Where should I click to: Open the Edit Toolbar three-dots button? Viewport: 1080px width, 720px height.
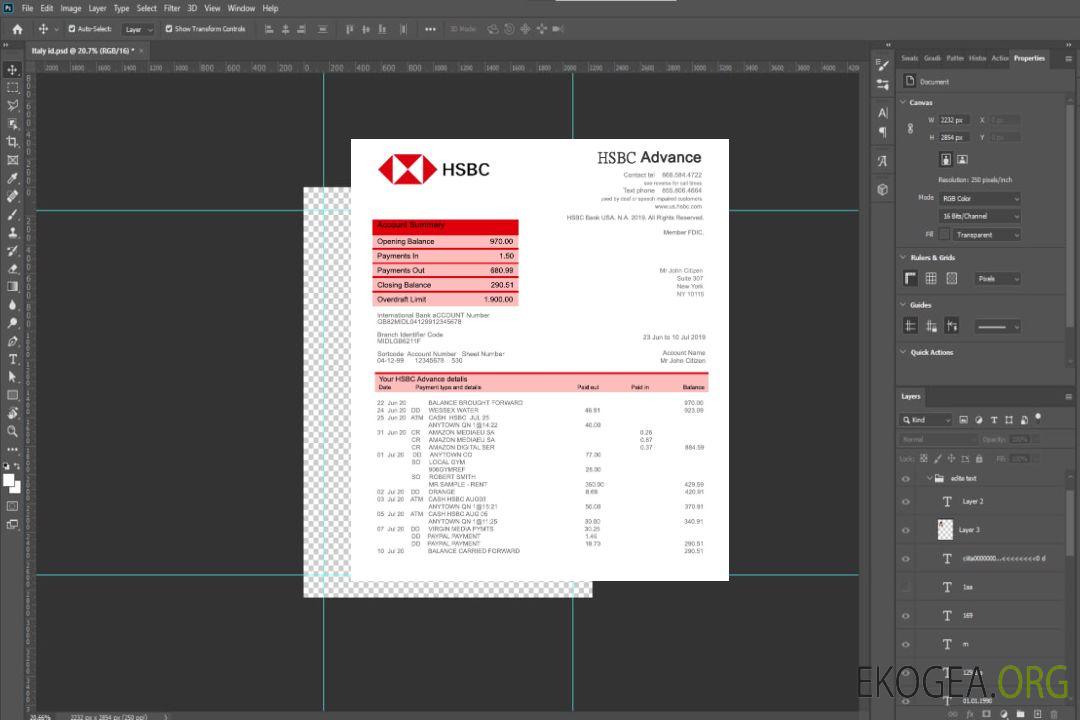click(12, 449)
